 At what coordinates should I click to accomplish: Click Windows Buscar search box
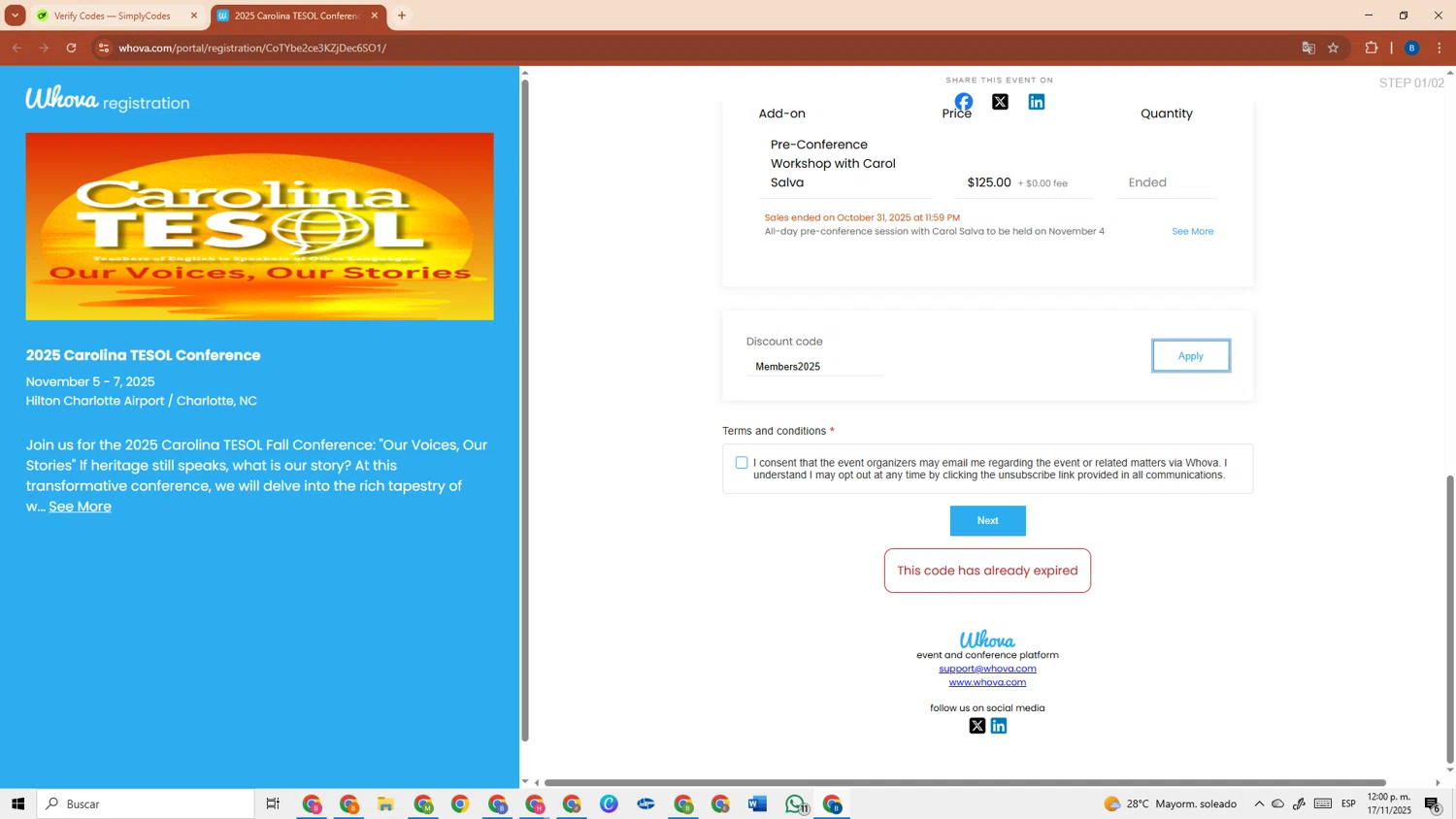[x=146, y=803]
